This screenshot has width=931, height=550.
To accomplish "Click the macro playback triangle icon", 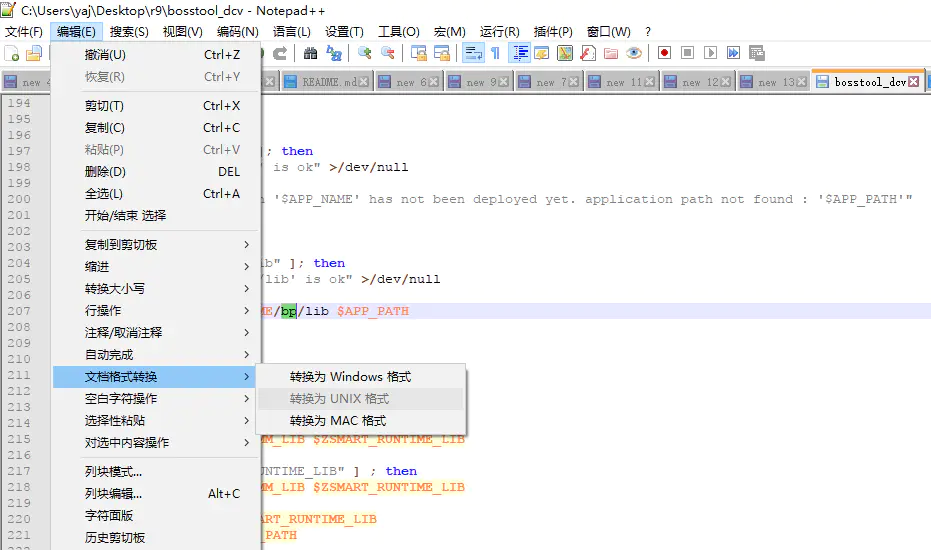I will [x=710, y=53].
